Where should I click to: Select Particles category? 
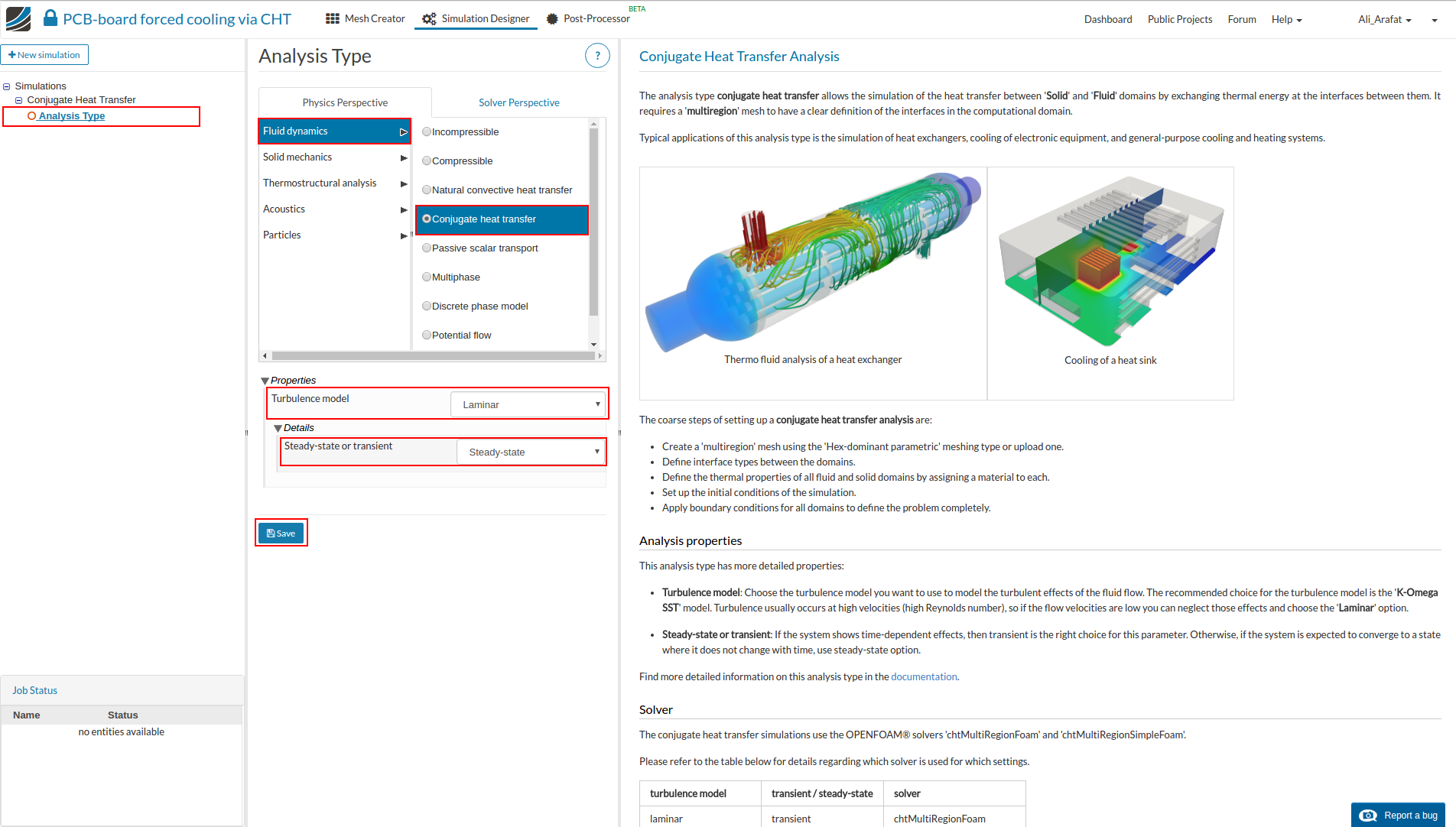click(335, 235)
